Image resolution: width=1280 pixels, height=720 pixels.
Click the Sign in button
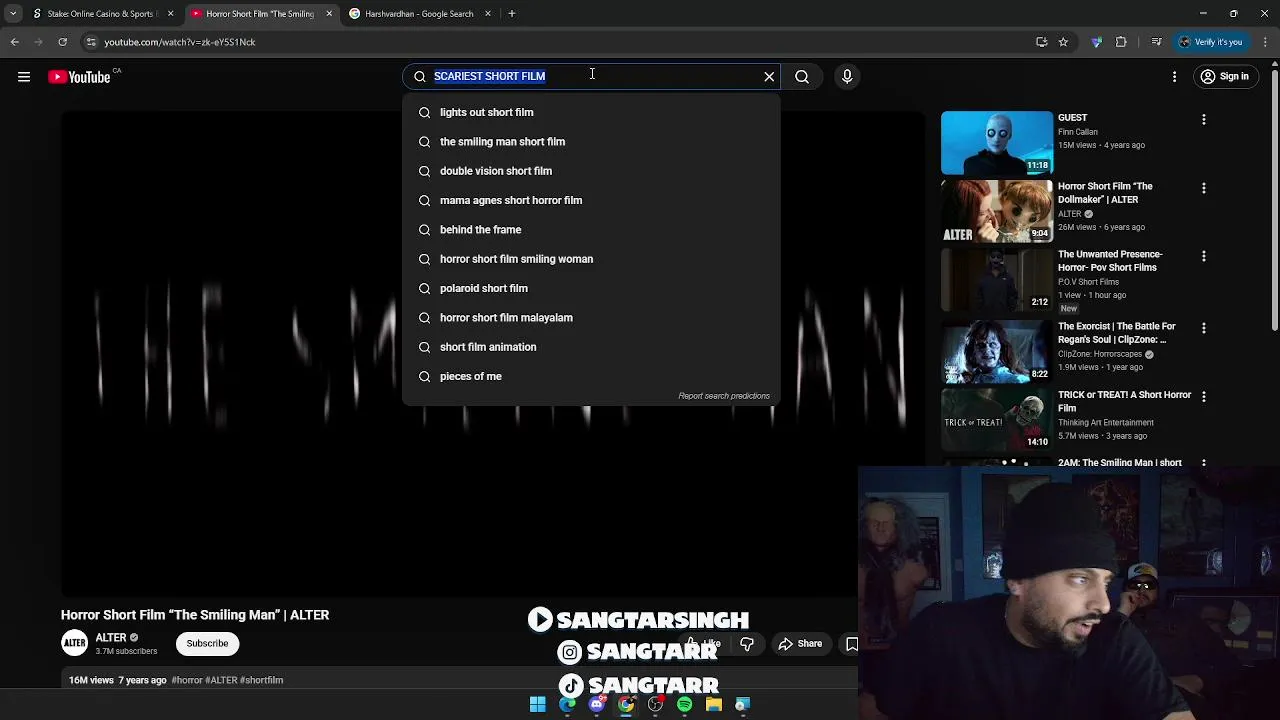pos(1224,77)
